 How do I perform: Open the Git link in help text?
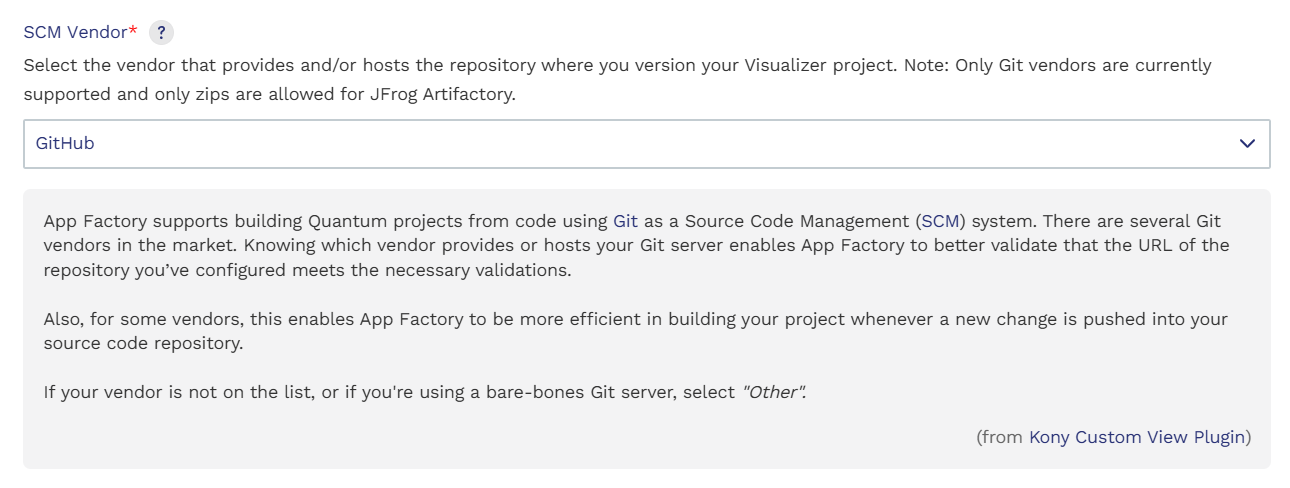(x=625, y=221)
